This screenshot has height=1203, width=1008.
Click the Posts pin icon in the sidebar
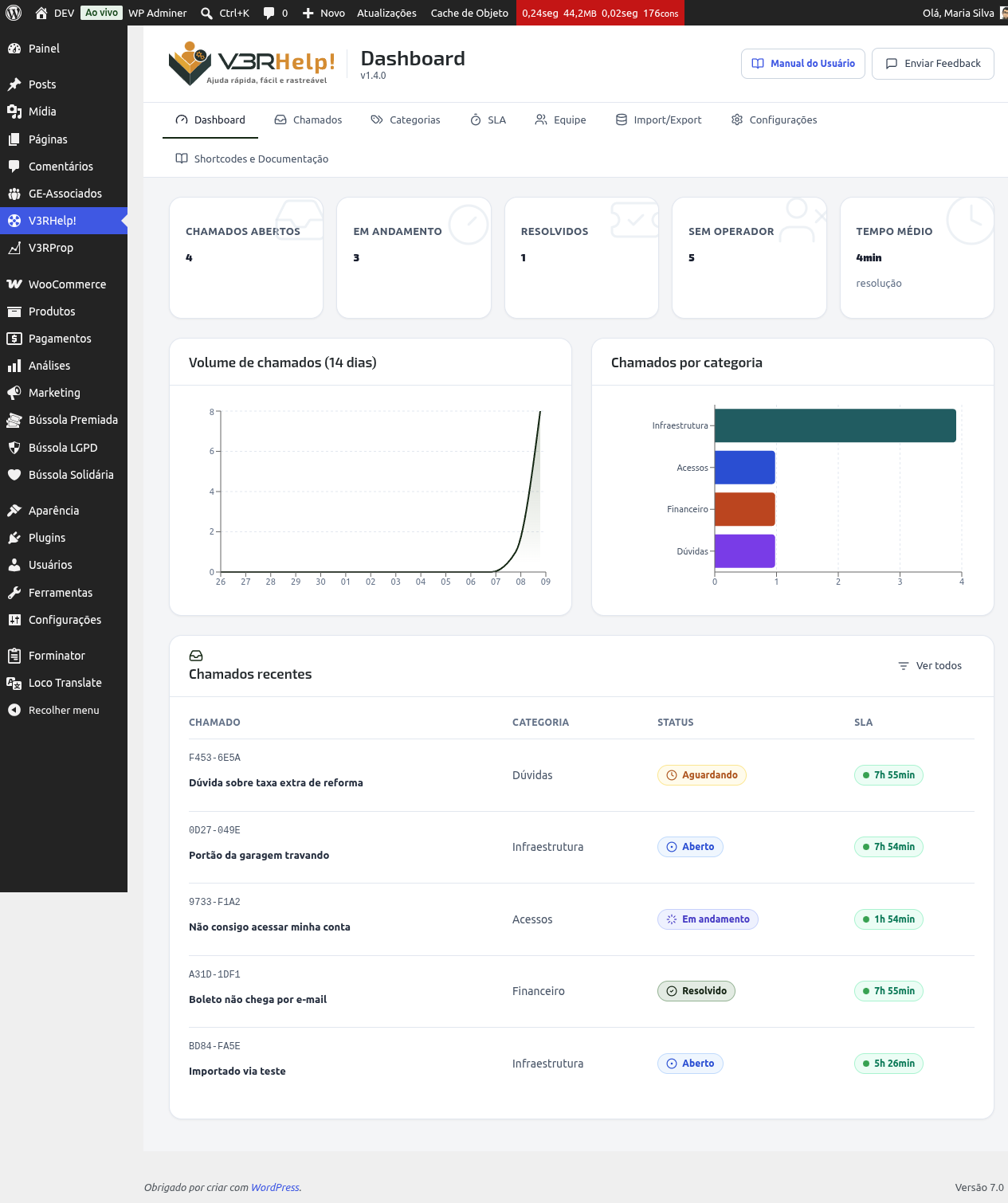tap(14, 84)
